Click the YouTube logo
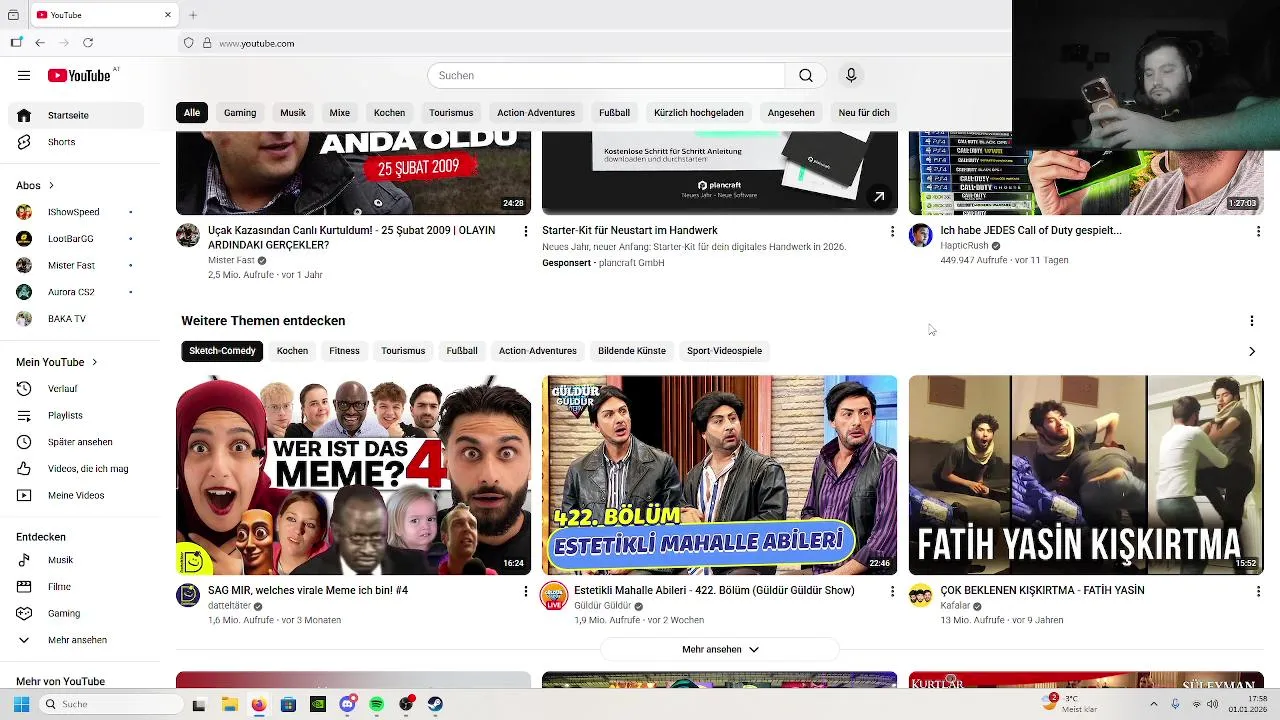 pos(79,76)
